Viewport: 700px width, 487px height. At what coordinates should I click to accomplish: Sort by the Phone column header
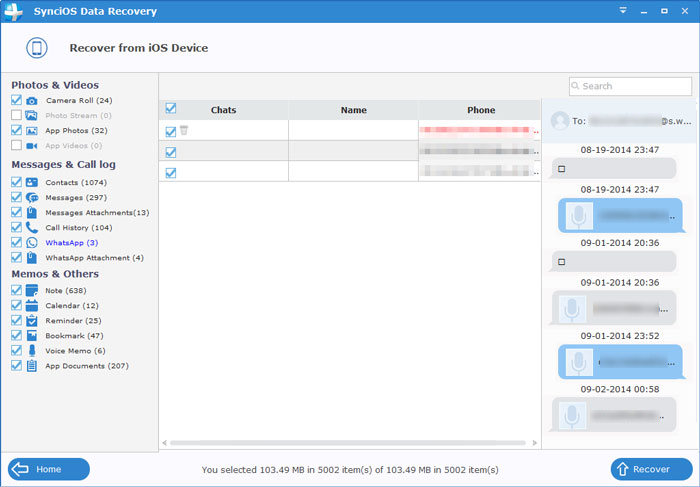480,110
